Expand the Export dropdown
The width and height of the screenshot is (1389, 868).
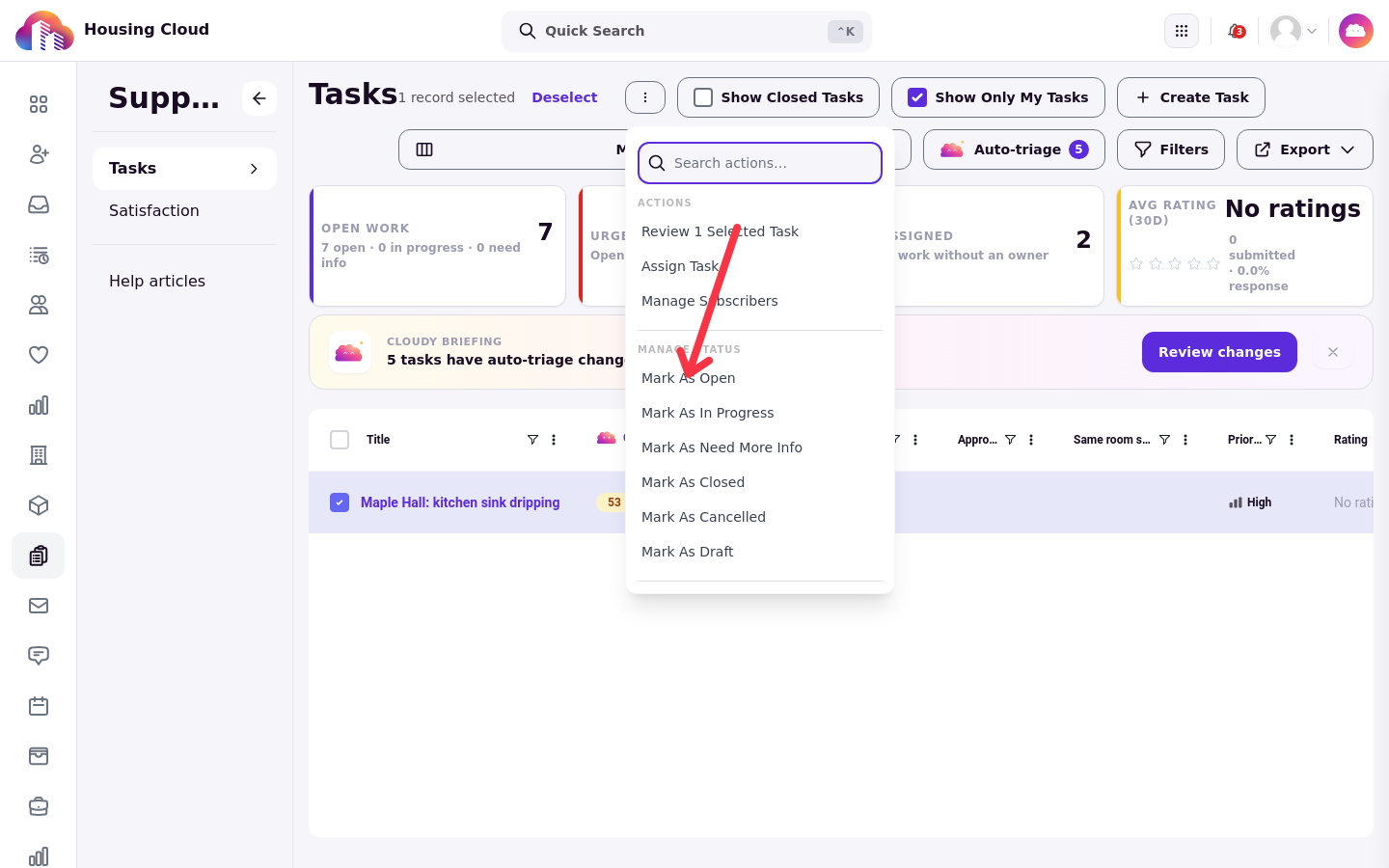(1305, 149)
